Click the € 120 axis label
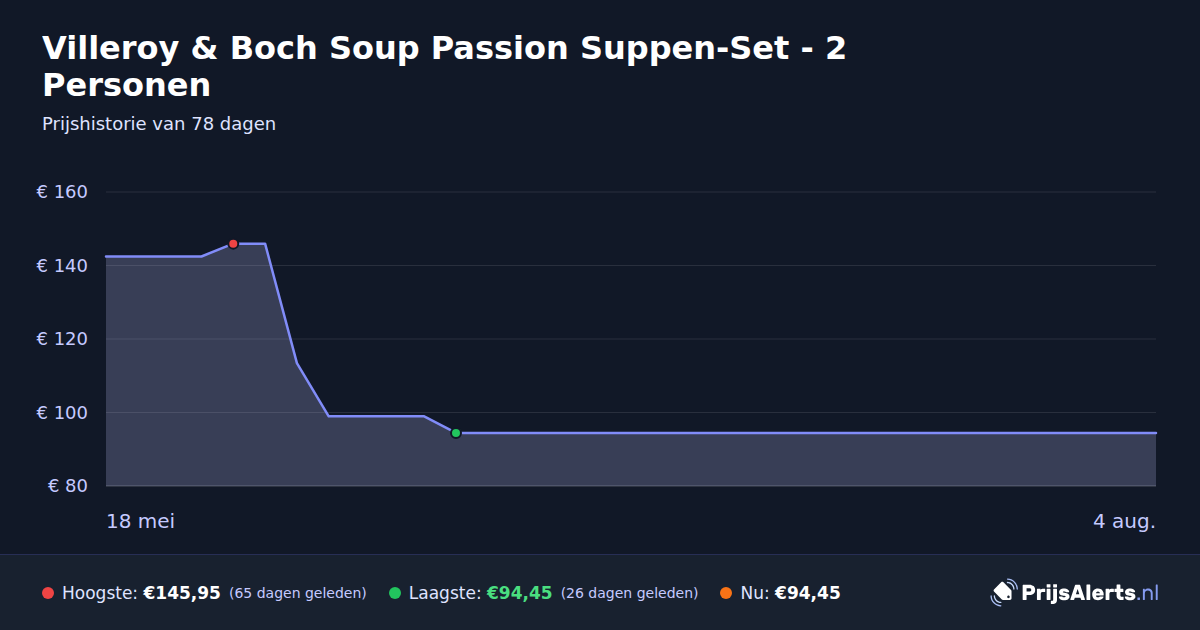This screenshot has height=630, width=1200. [62, 339]
